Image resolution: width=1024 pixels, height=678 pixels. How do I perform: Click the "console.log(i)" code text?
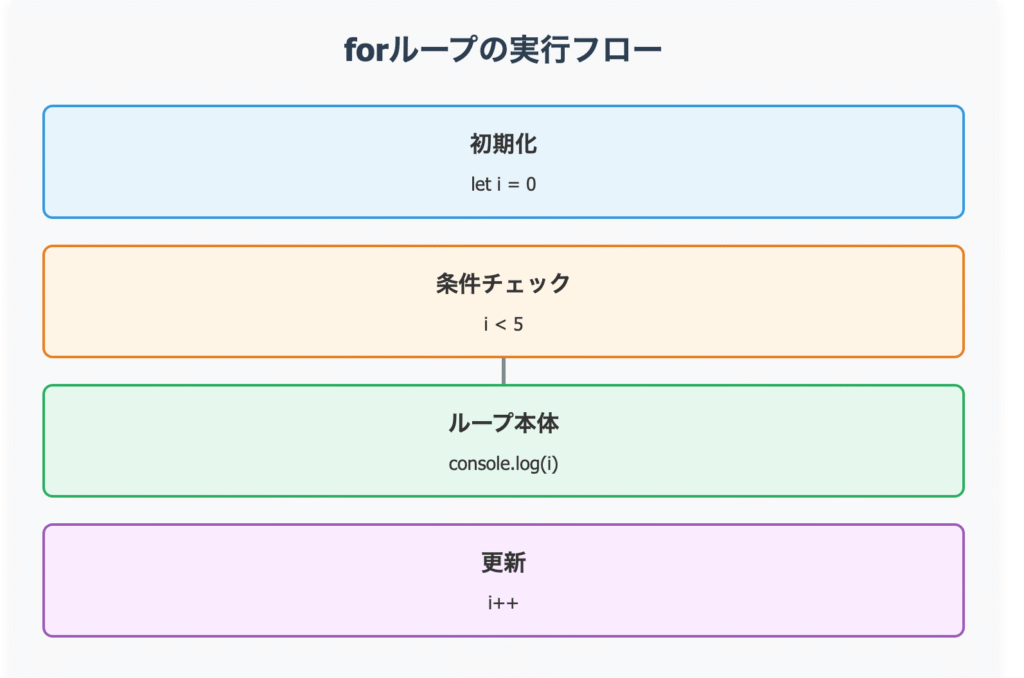coord(503,464)
